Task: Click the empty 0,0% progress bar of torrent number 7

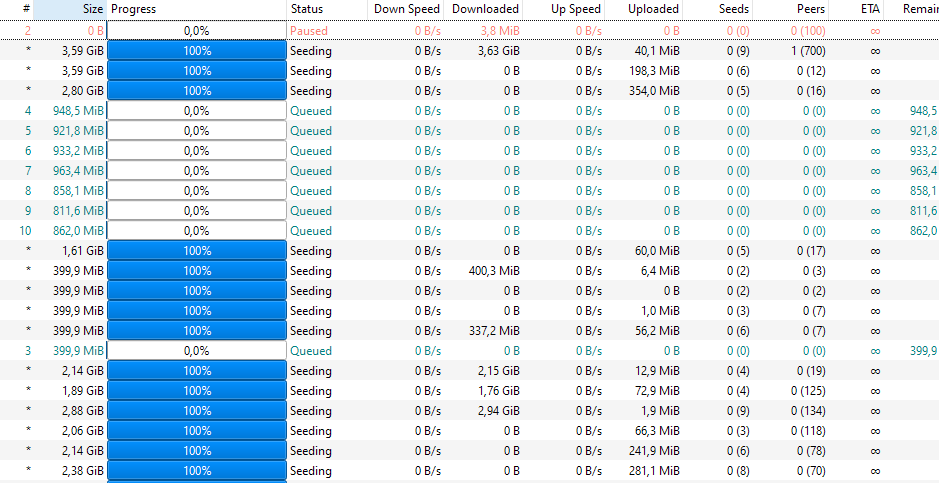Action: click(x=197, y=171)
